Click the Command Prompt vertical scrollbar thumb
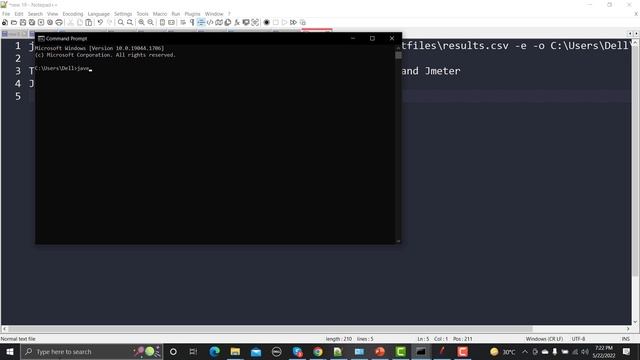 pyautogui.click(x=398, y=55)
